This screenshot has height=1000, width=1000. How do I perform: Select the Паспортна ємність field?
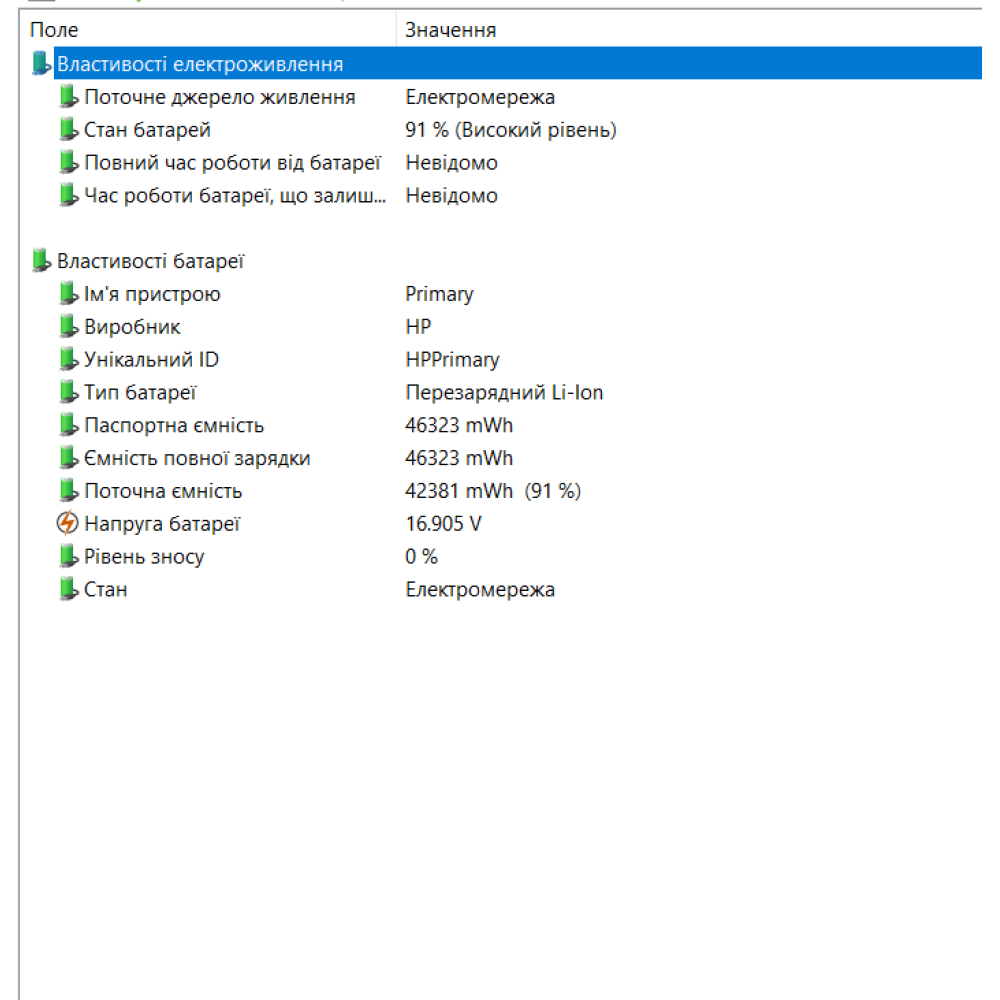coord(173,425)
